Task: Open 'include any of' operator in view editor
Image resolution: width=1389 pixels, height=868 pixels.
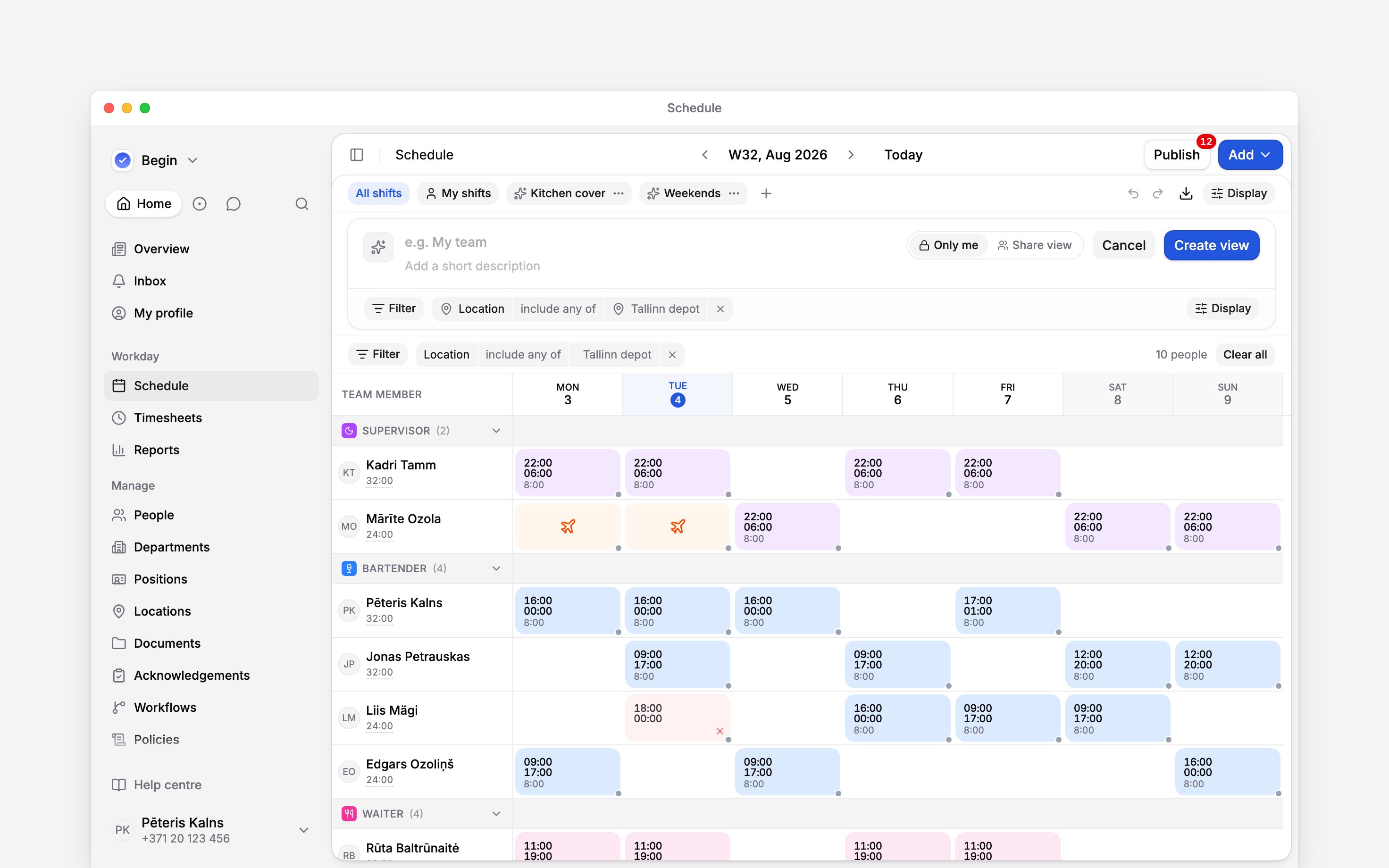Action: 558,309
